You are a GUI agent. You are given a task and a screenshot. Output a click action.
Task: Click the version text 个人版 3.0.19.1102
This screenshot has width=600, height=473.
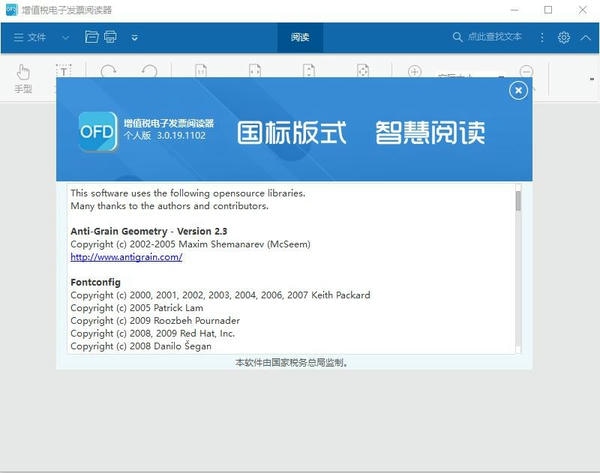click(x=165, y=135)
